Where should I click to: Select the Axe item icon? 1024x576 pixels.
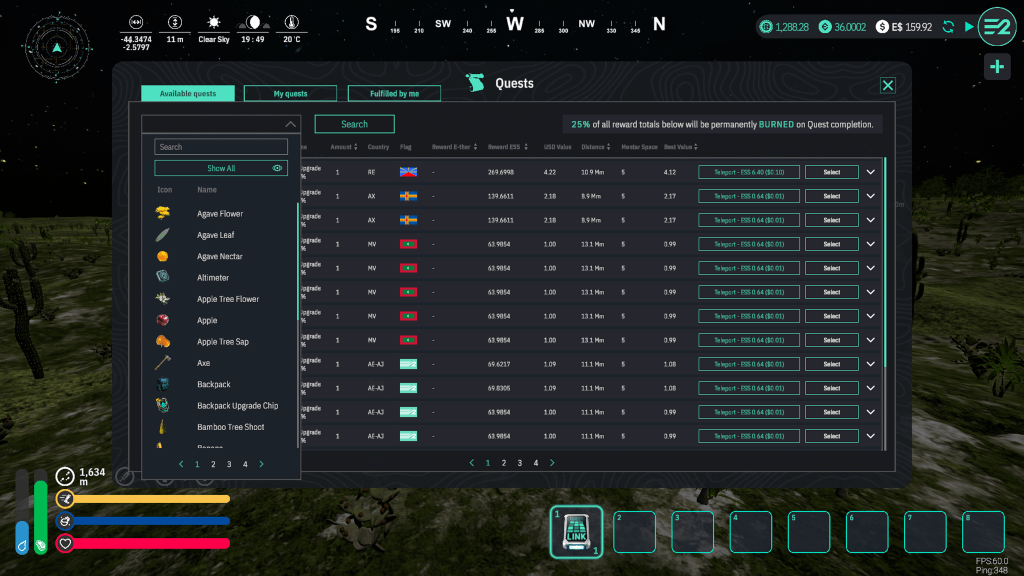pos(163,362)
